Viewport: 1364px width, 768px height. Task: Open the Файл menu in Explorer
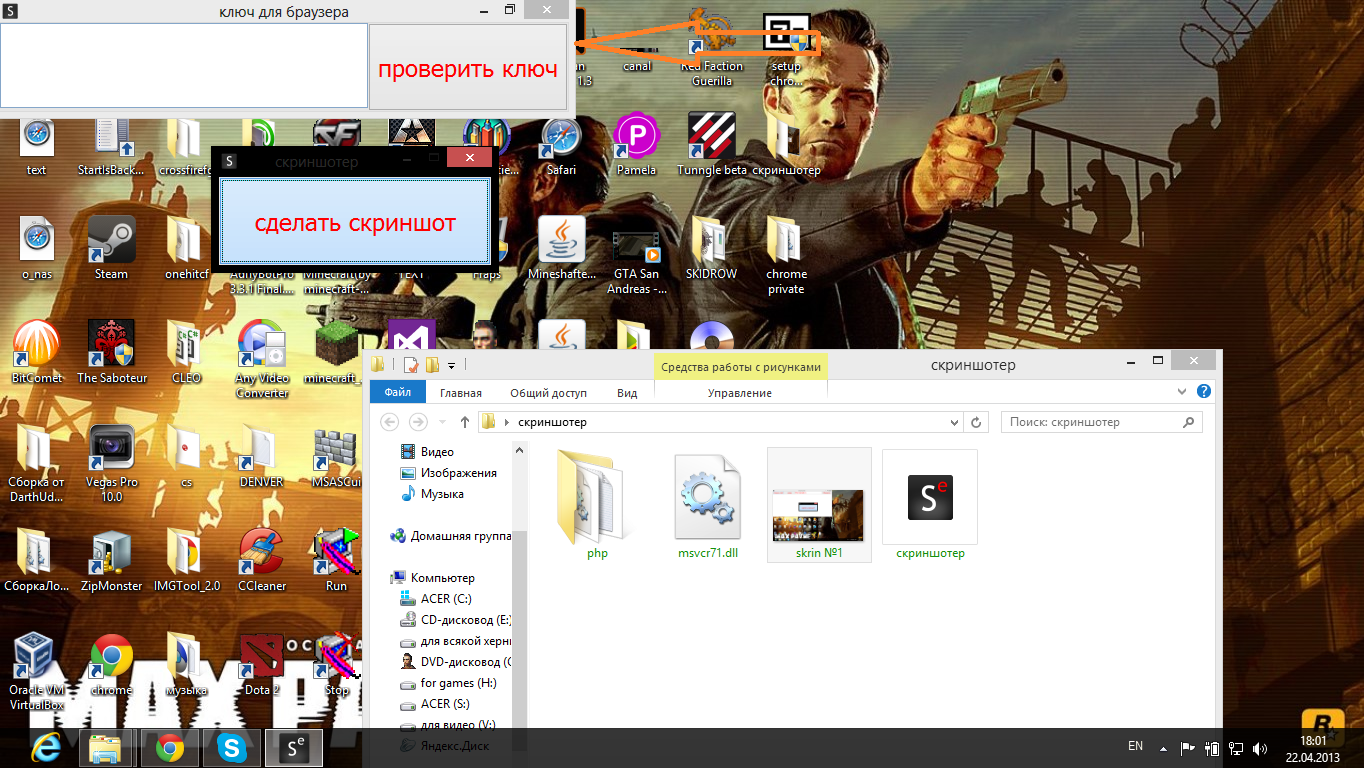[x=397, y=393]
